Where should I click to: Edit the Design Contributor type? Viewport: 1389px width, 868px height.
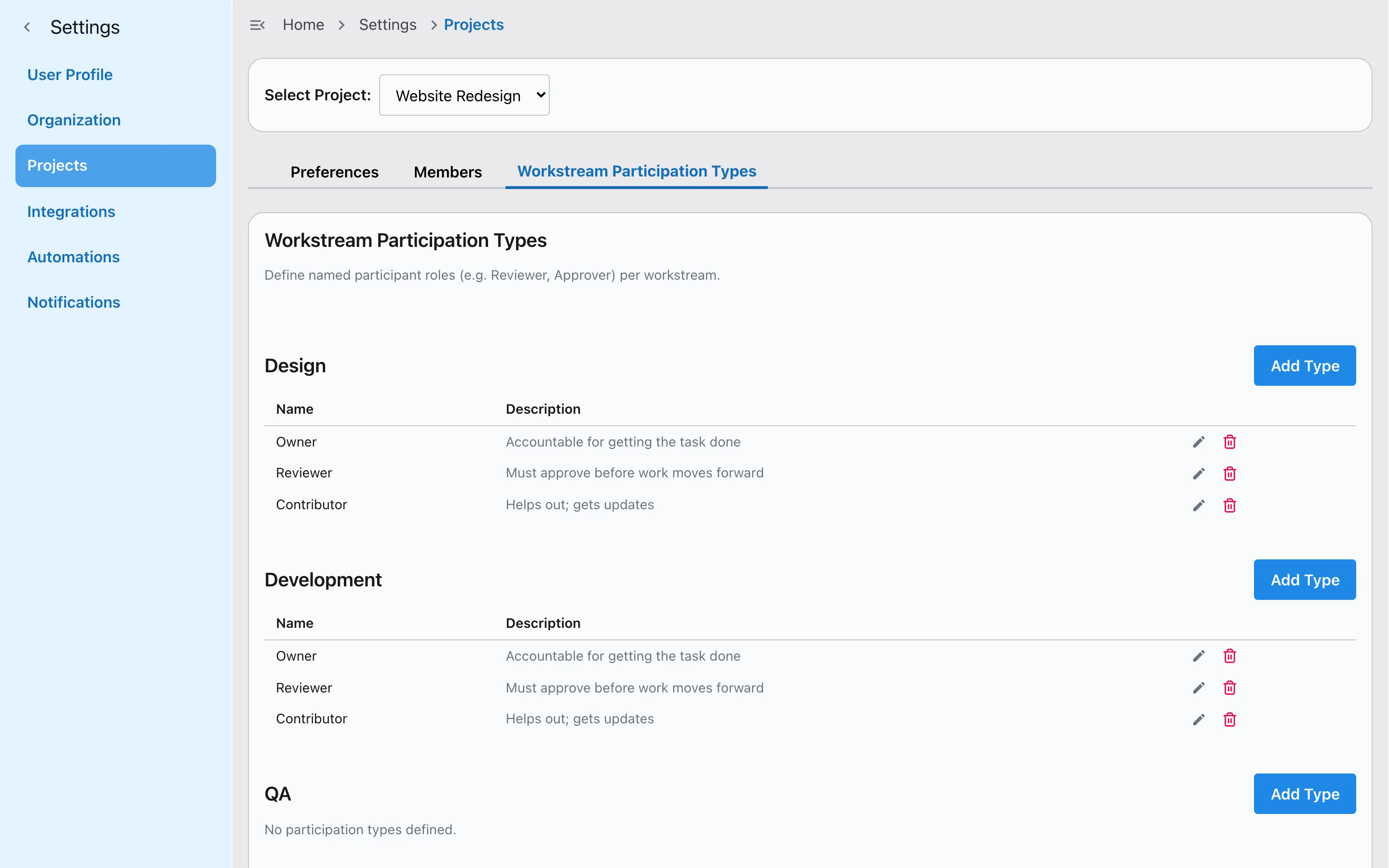pos(1198,505)
